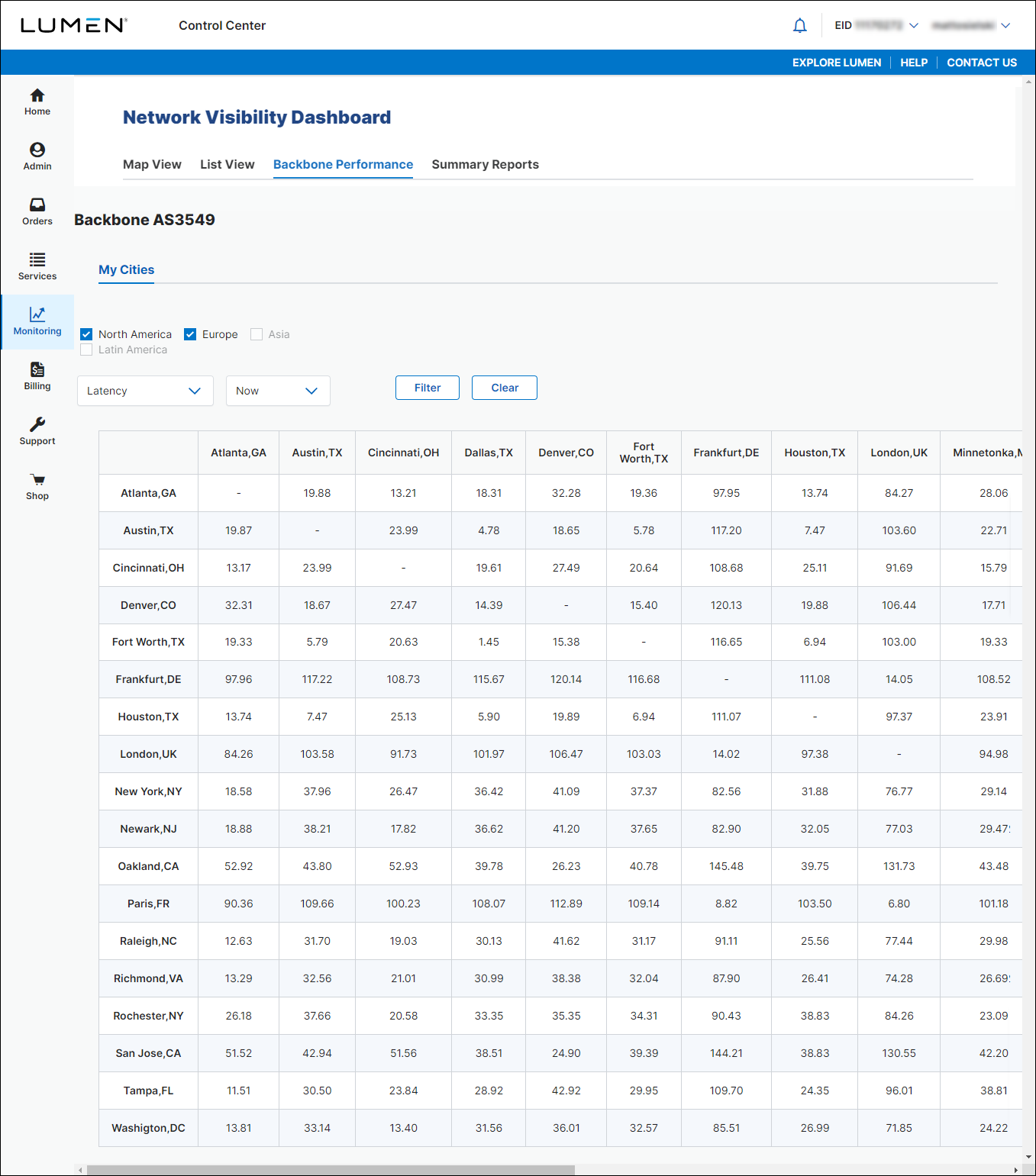Check the Latin America checkbox

tap(86, 350)
